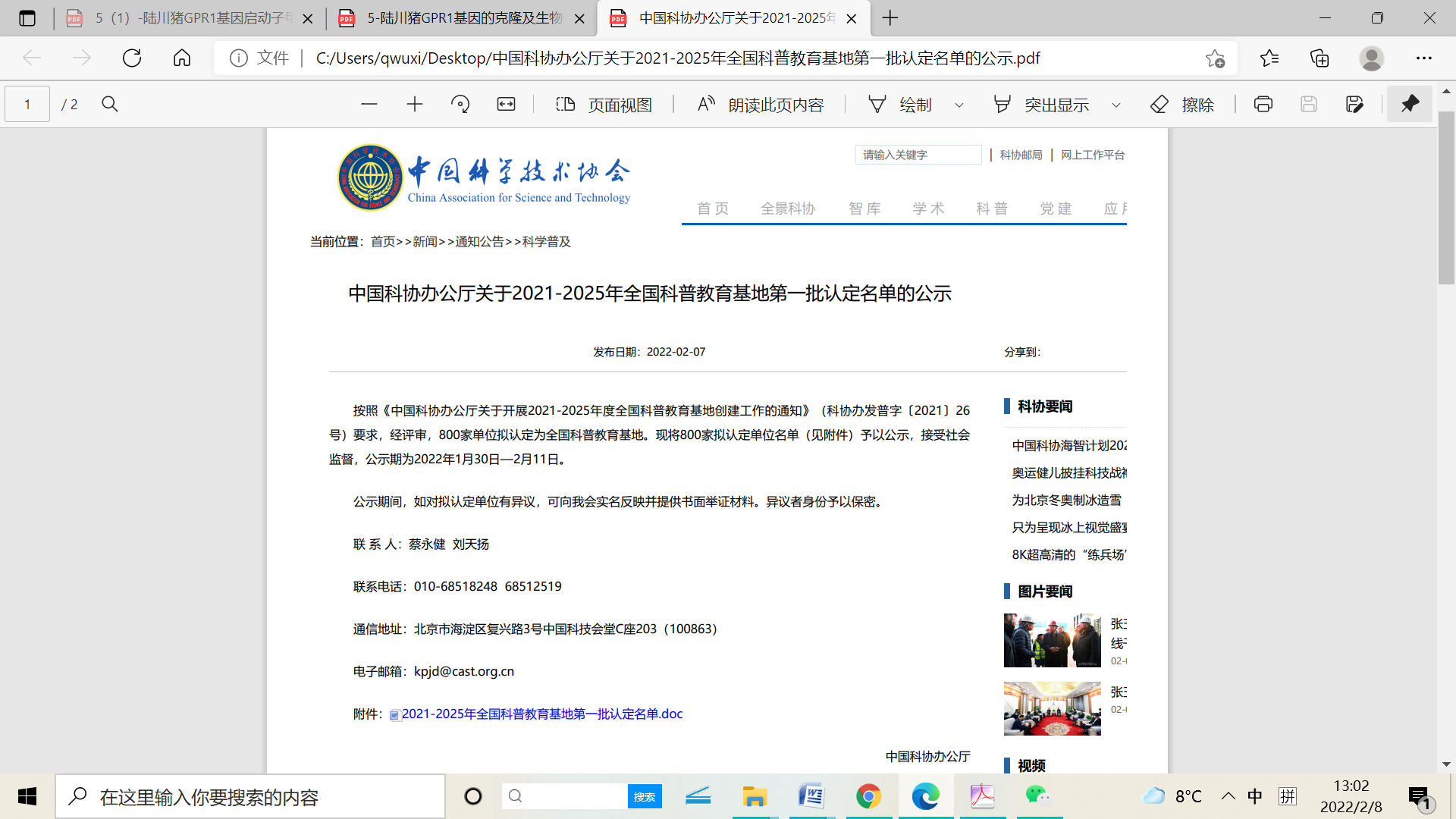This screenshot has width=1456, height=819.
Task: Open WeChat from the taskbar
Action: (x=1038, y=795)
